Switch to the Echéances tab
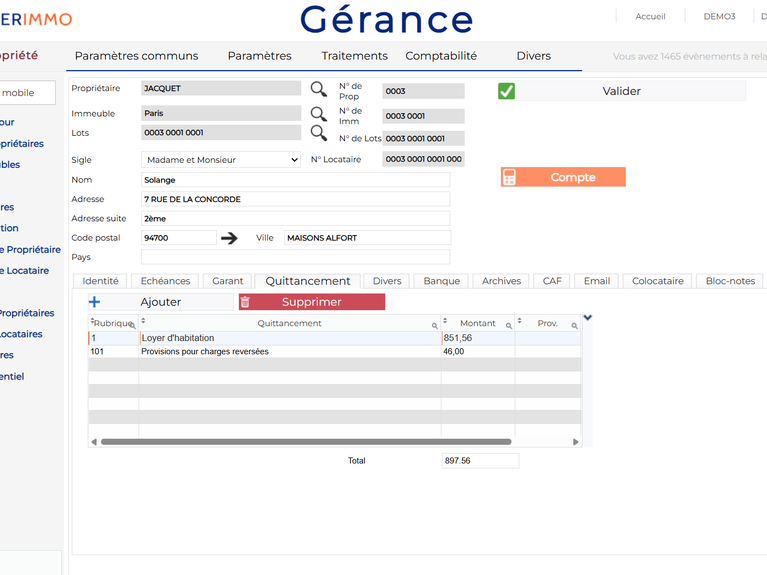The height and width of the screenshot is (575, 767). click(165, 281)
